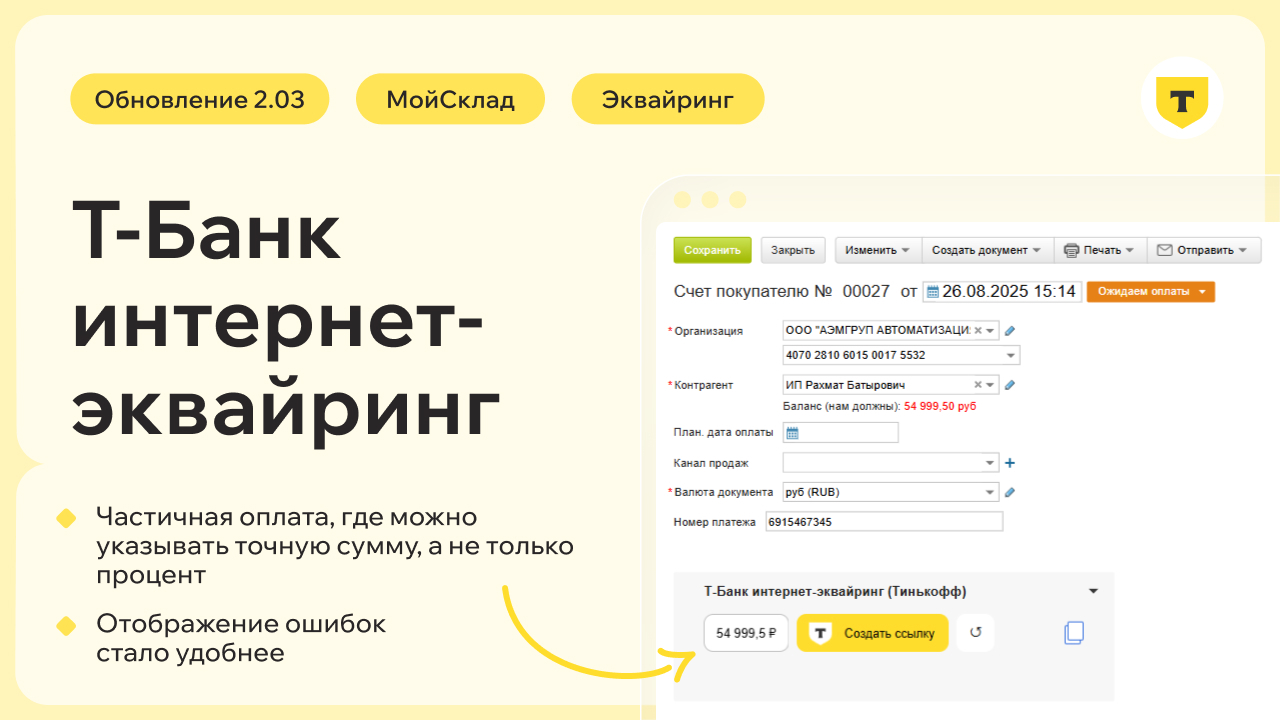
Task: Clear the Организация field with its X
Action: click(978, 331)
